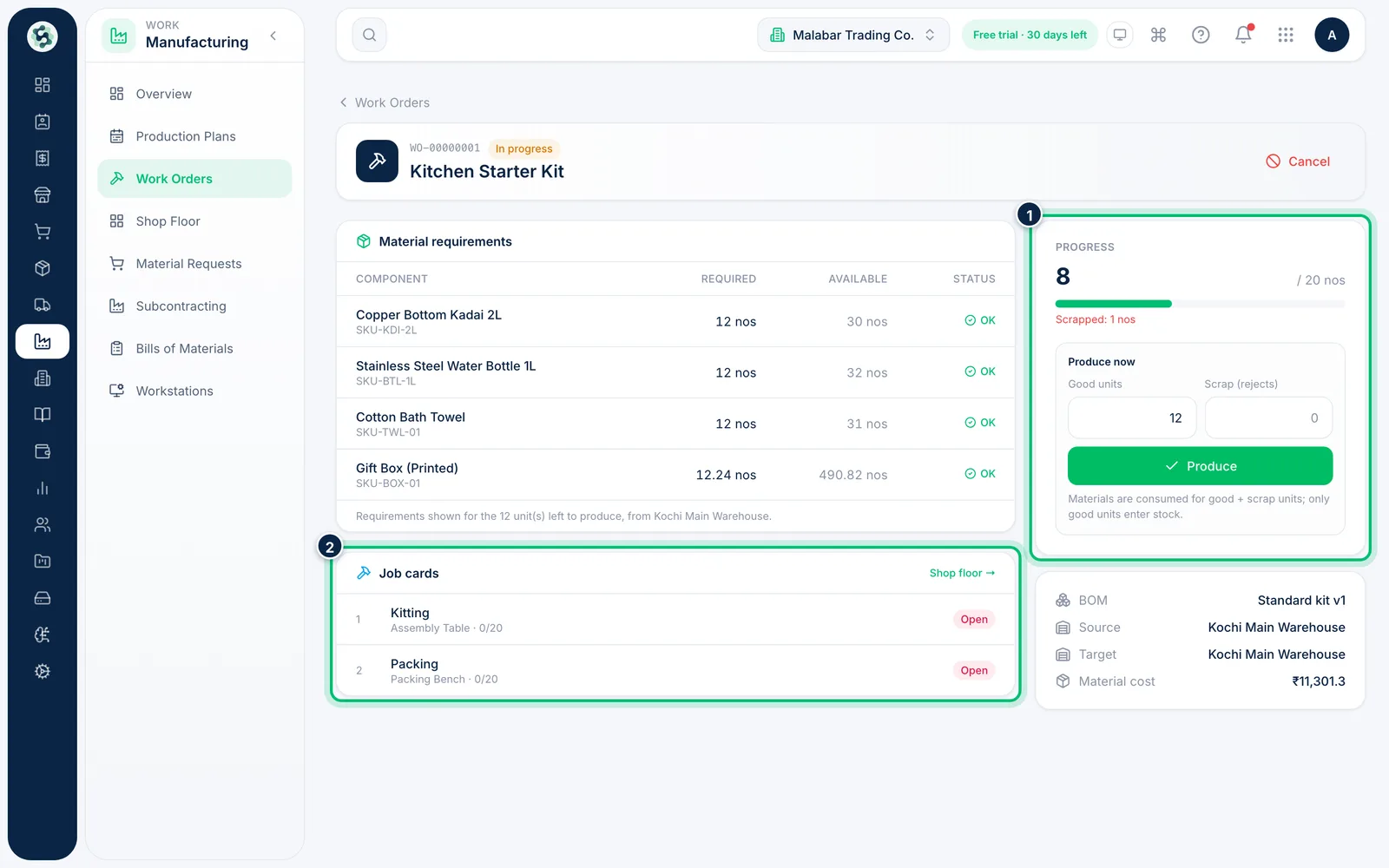Open the storefront icon in left rail
The height and width of the screenshot is (868, 1389).
pos(43,195)
